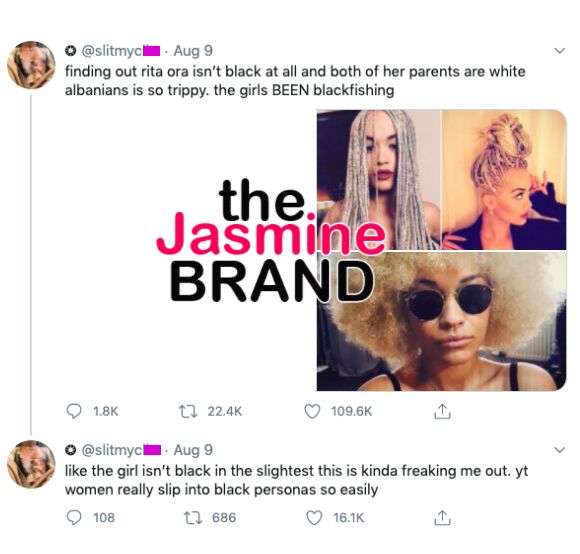Image resolution: width=580 pixels, height=554 pixels.
Task: Retweet the first tweet with 22.4K retweets
Action: (188, 411)
